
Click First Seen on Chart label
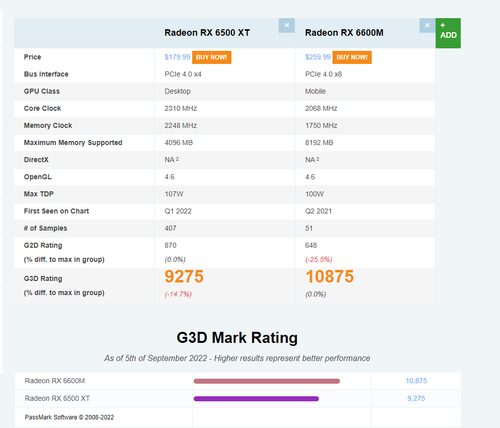pos(56,211)
